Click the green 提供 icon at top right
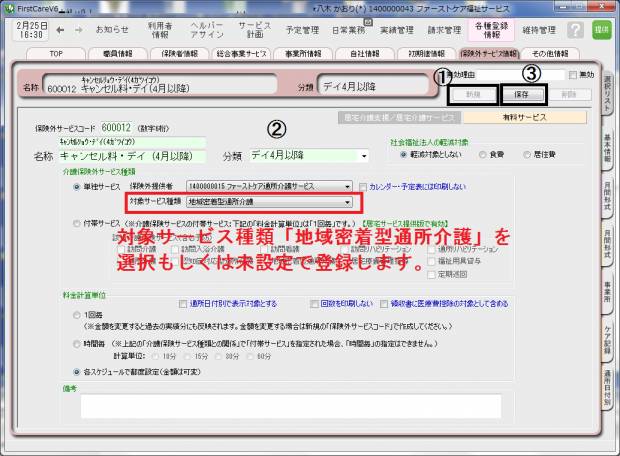Viewport: 620px width, 456px height. [601, 30]
